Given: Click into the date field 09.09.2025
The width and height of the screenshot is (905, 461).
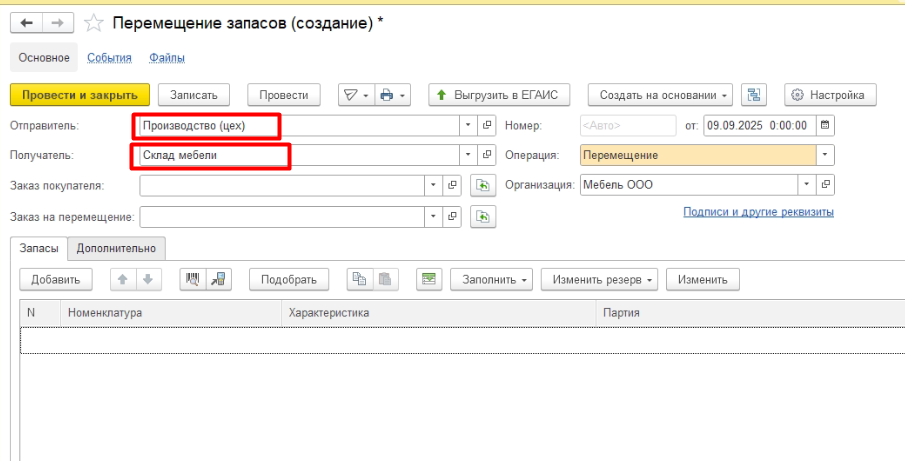Looking at the screenshot, I should point(760,125).
